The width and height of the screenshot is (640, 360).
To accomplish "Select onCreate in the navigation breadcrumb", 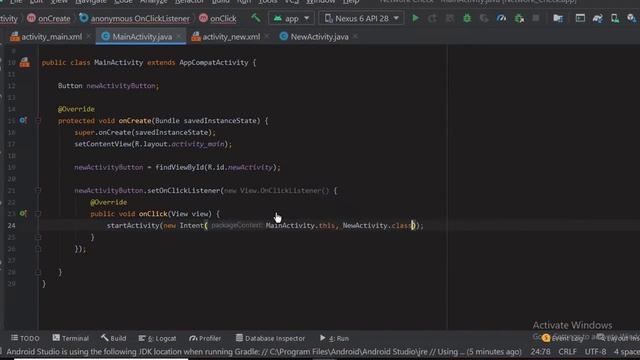I will [49, 18].
